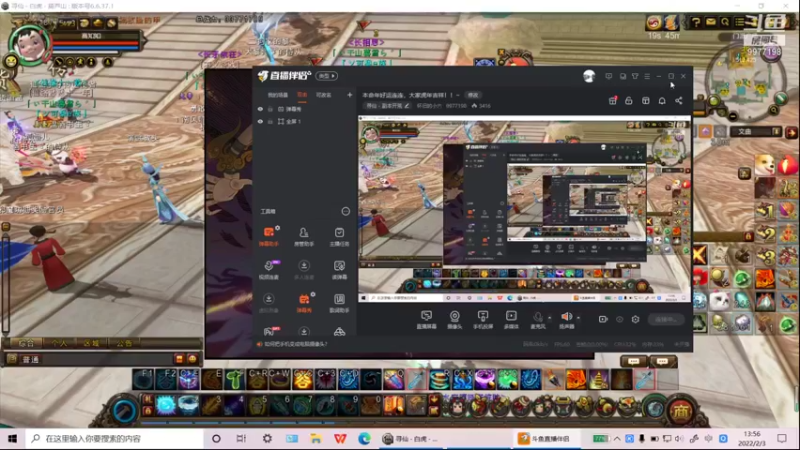Image resolution: width=800 pixels, height=450 pixels.
Task: Toggle visibility eye of 弹幕秀 source
Action: 260,109
